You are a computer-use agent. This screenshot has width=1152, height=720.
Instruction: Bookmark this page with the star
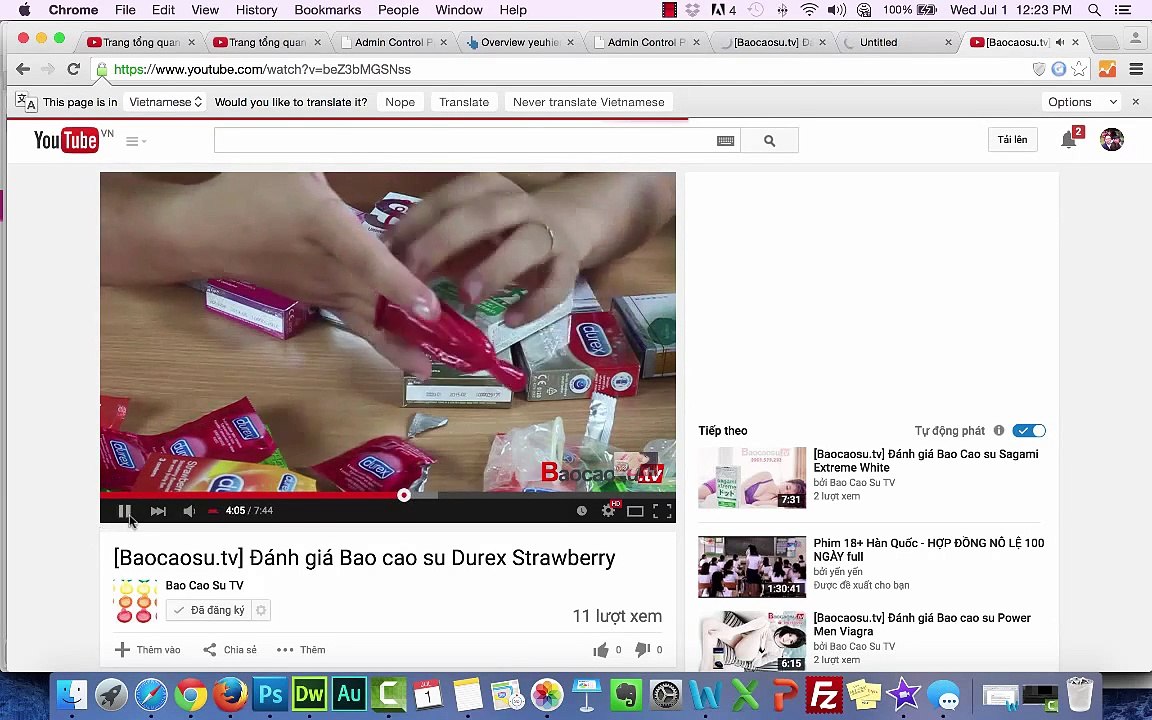pos(1079,69)
